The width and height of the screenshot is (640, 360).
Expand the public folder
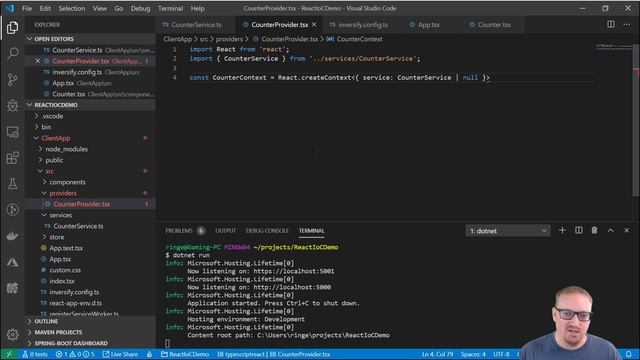click(x=54, y=160)
